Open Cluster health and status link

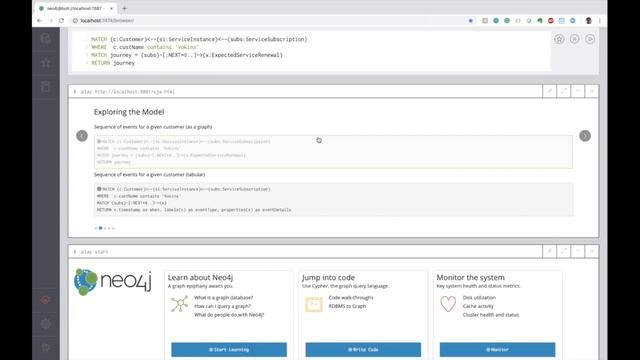(491, 315)
